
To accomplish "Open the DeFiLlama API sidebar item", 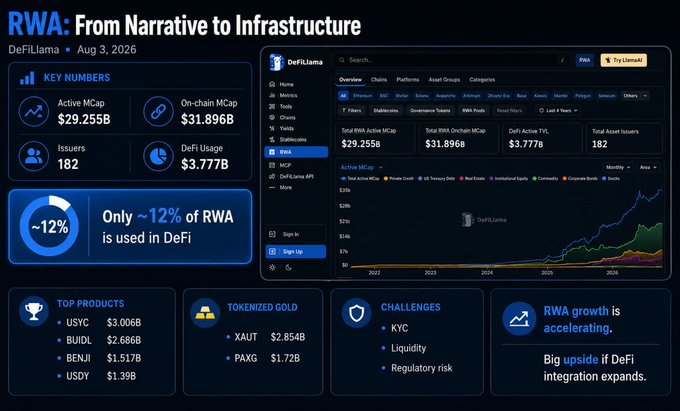I will click(x=291, y=176).
